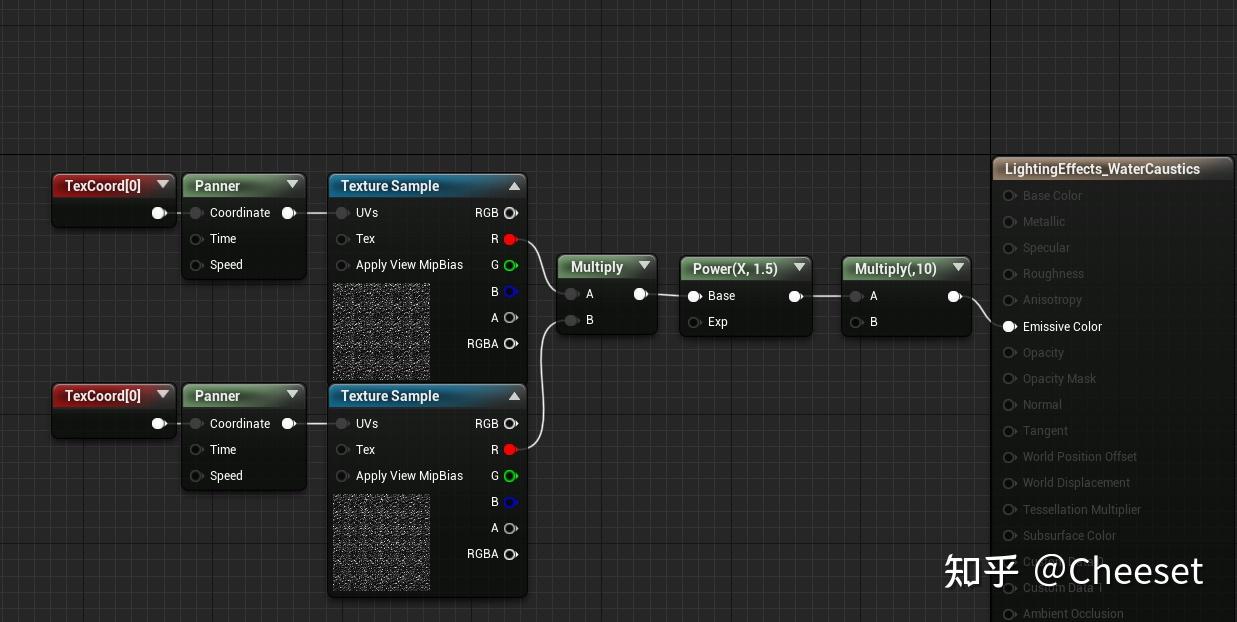Open the Multiply node header dropdown arrow
Screen dimensions: 1237x622
tap(644, 267)
